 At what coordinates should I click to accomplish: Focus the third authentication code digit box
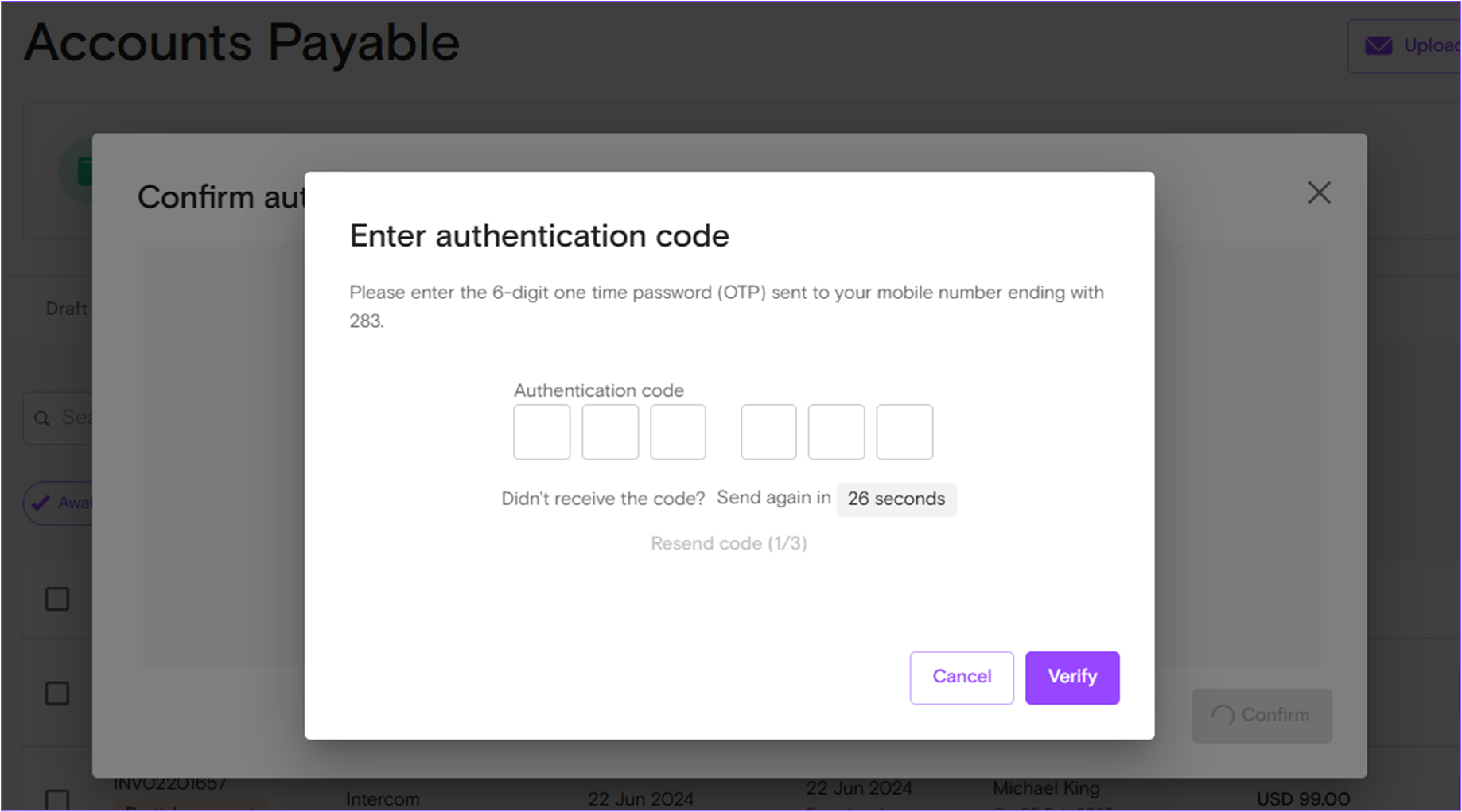coord(678,432)
